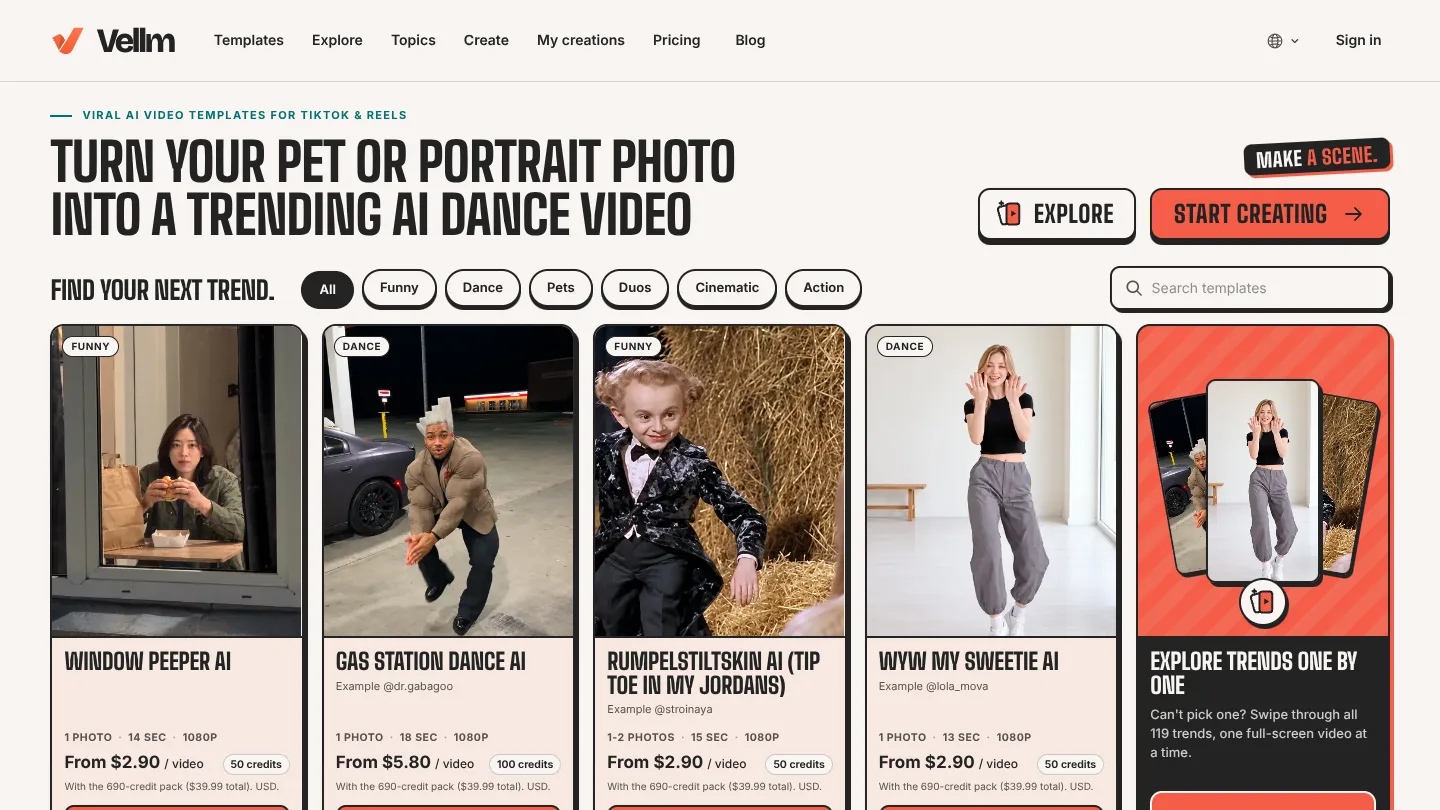Click the Vellm logo icon
Image resolution: width=1440 pixels, height=810 pixels.
coord(67,40)
